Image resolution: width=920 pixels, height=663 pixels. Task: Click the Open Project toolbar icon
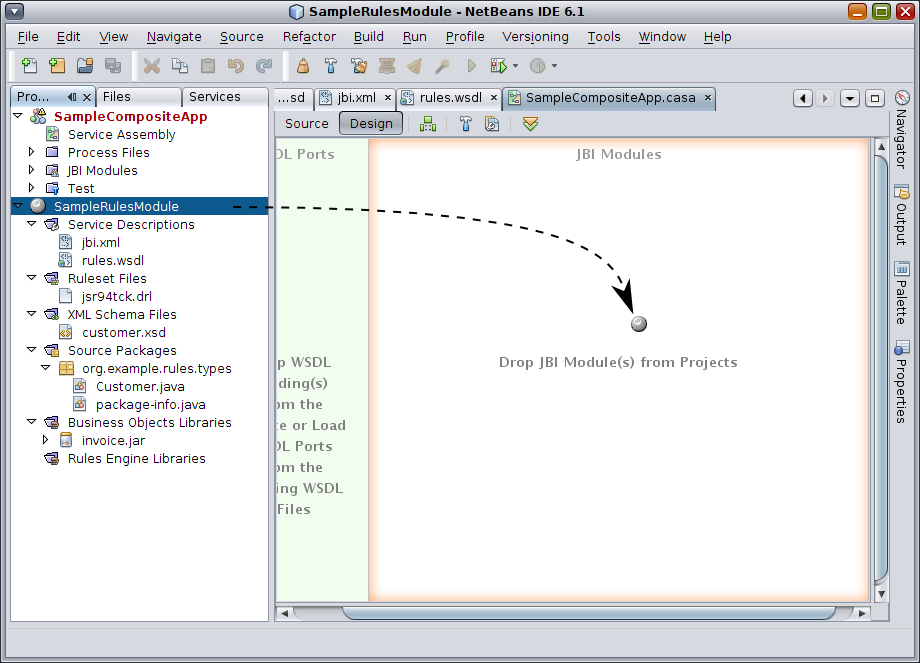[x=85, y=66]
